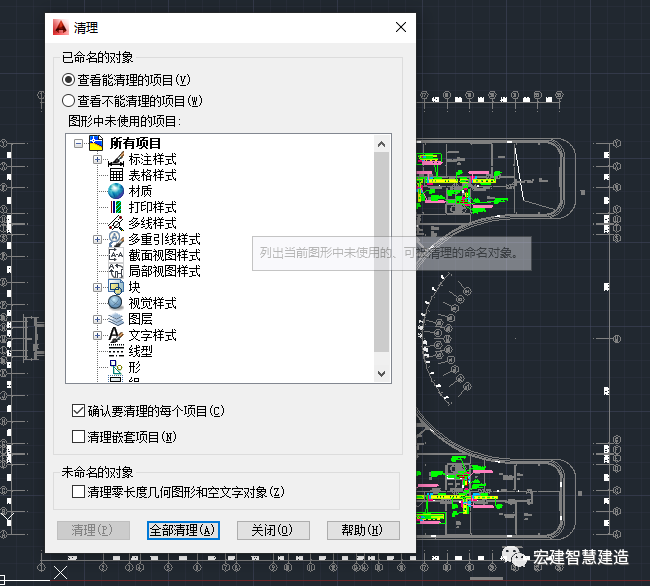Click the 局部视图样式 detail view icon
This screenshot has height=586, width=650.
click(116, 271)
